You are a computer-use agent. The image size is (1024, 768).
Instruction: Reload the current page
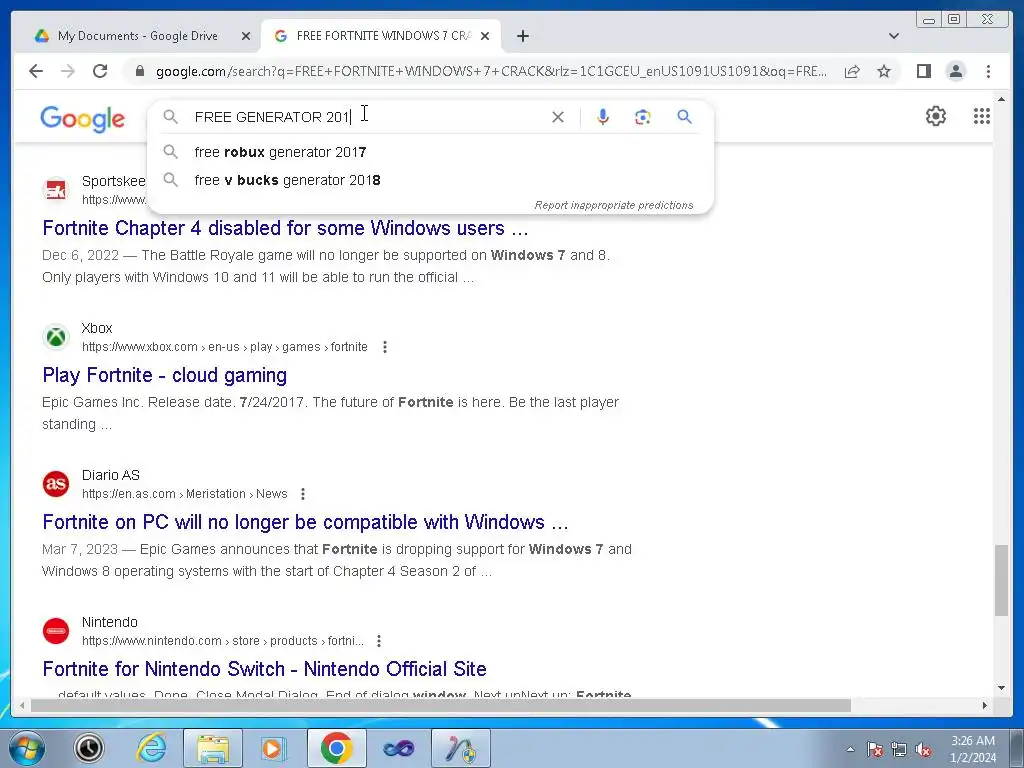tap(100, 71)
